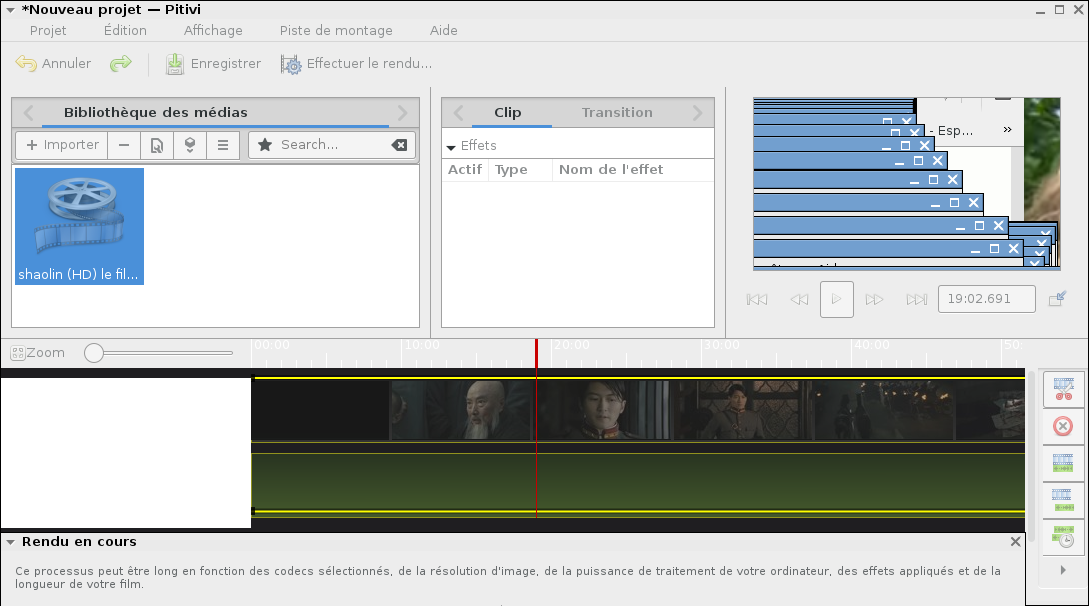Jump to end of timeline

pyautogui.click(x=917, y=299)
